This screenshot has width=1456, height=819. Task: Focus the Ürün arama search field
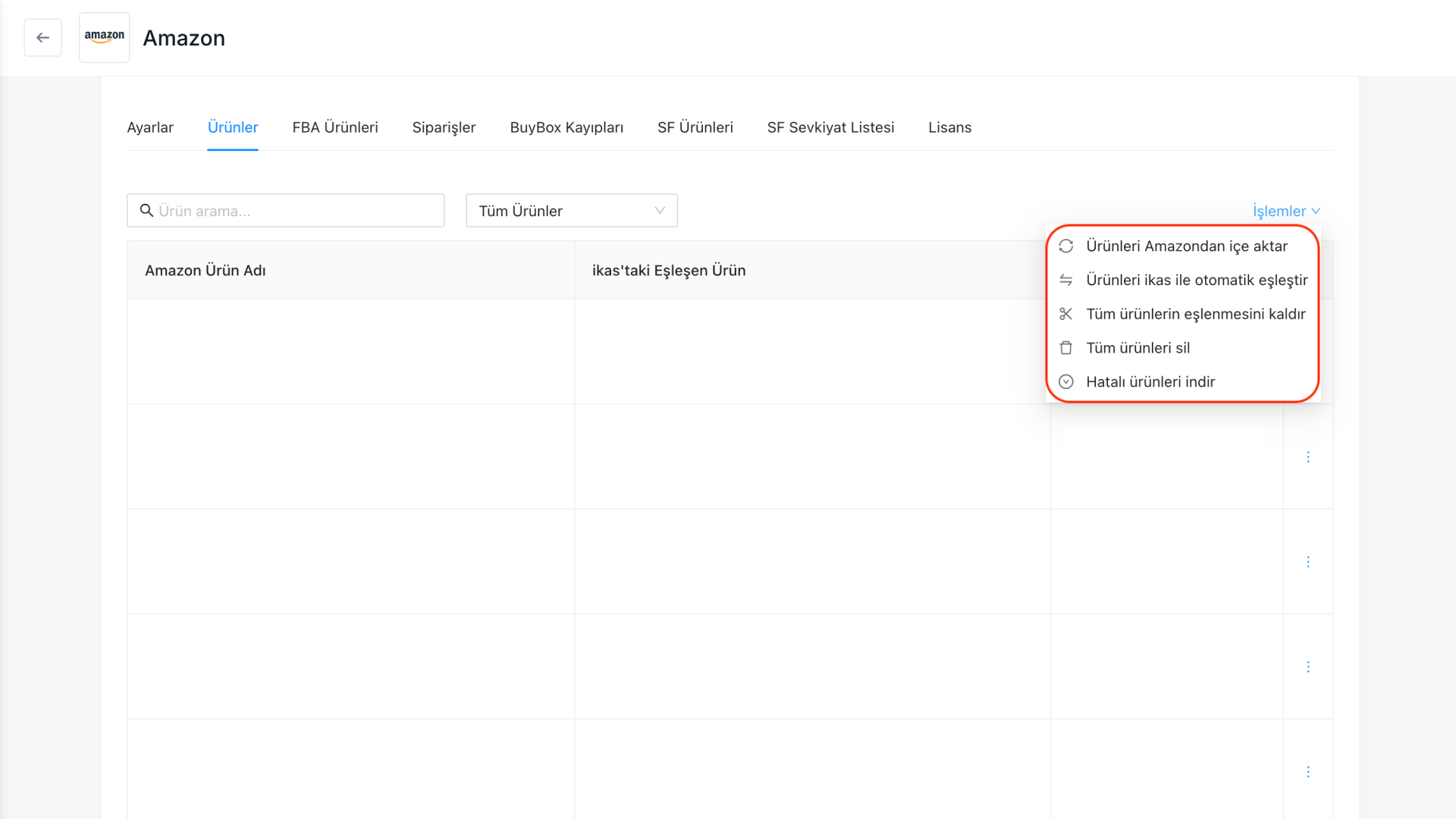286,211
